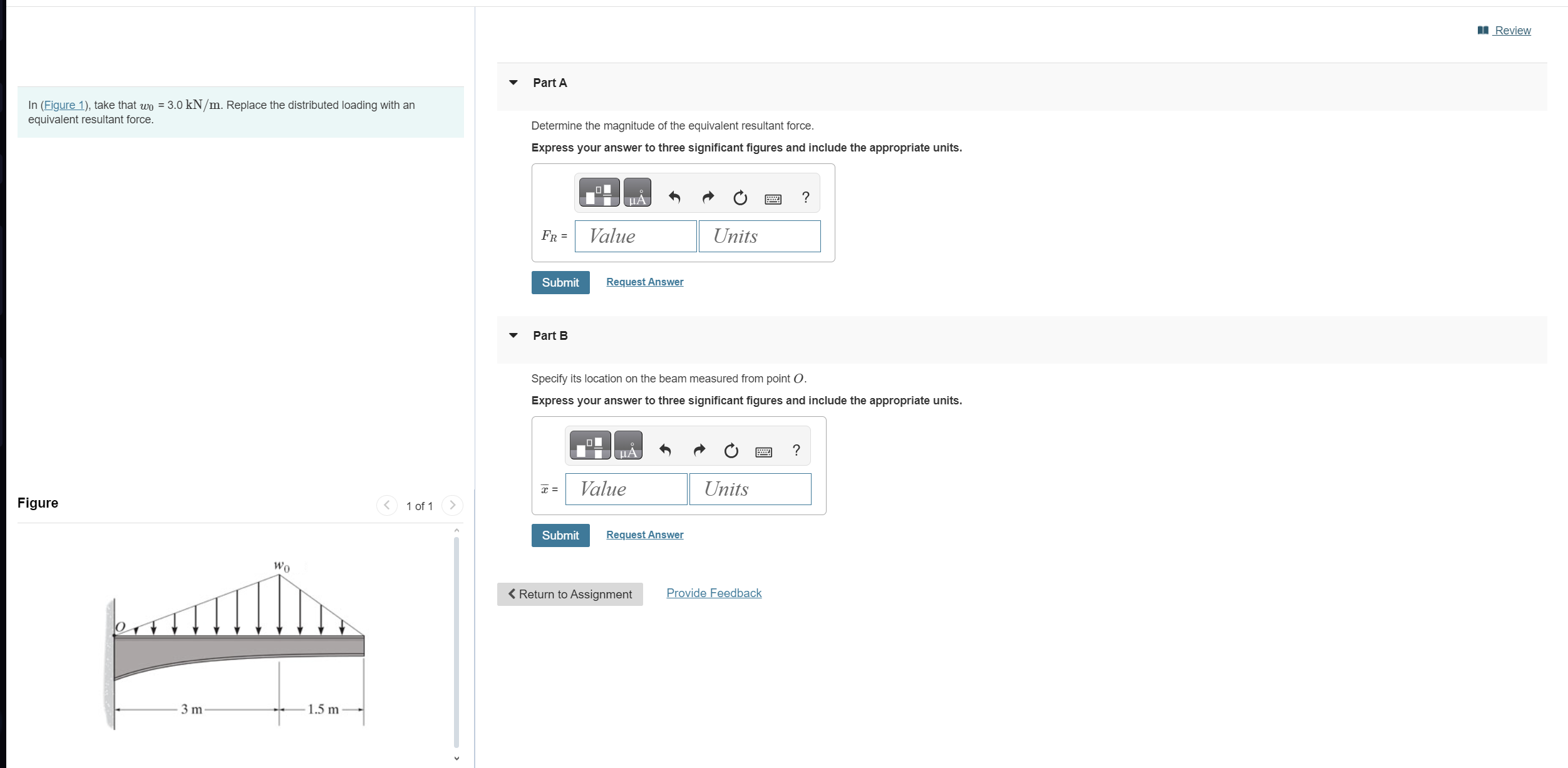Go to next figure arrow
This screenshot has width=1568, height=768.
point(452,505)
